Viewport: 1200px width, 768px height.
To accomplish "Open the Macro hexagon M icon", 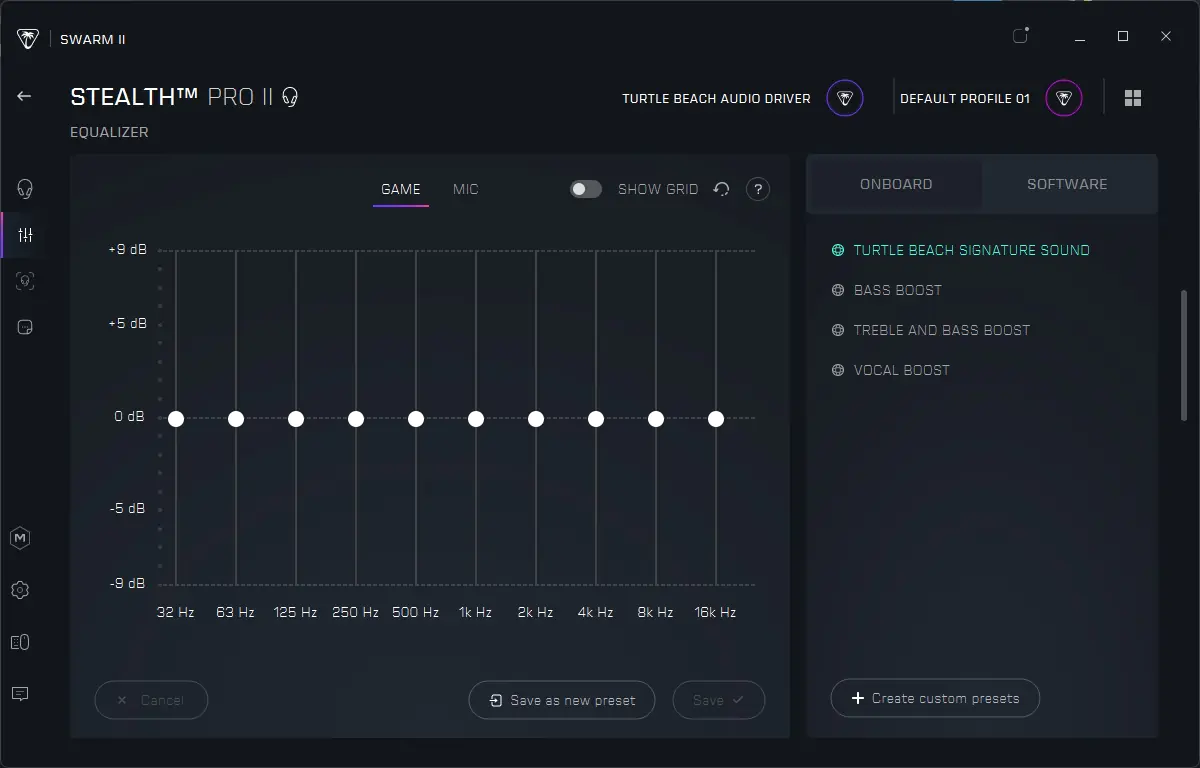I will [x=20, y=538].
